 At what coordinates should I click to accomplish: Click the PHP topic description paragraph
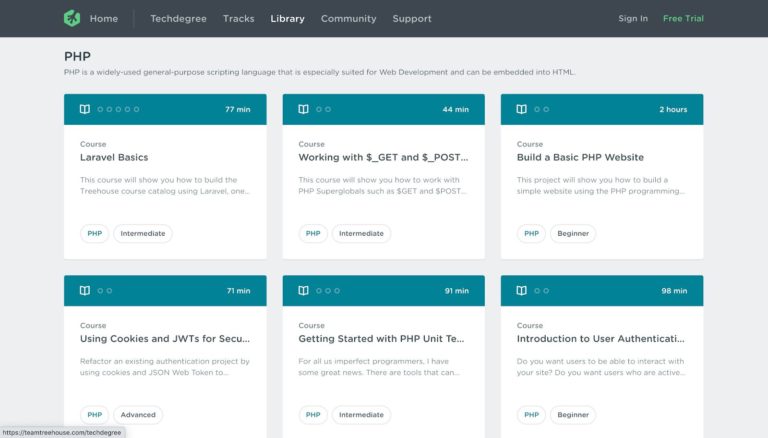319,72
